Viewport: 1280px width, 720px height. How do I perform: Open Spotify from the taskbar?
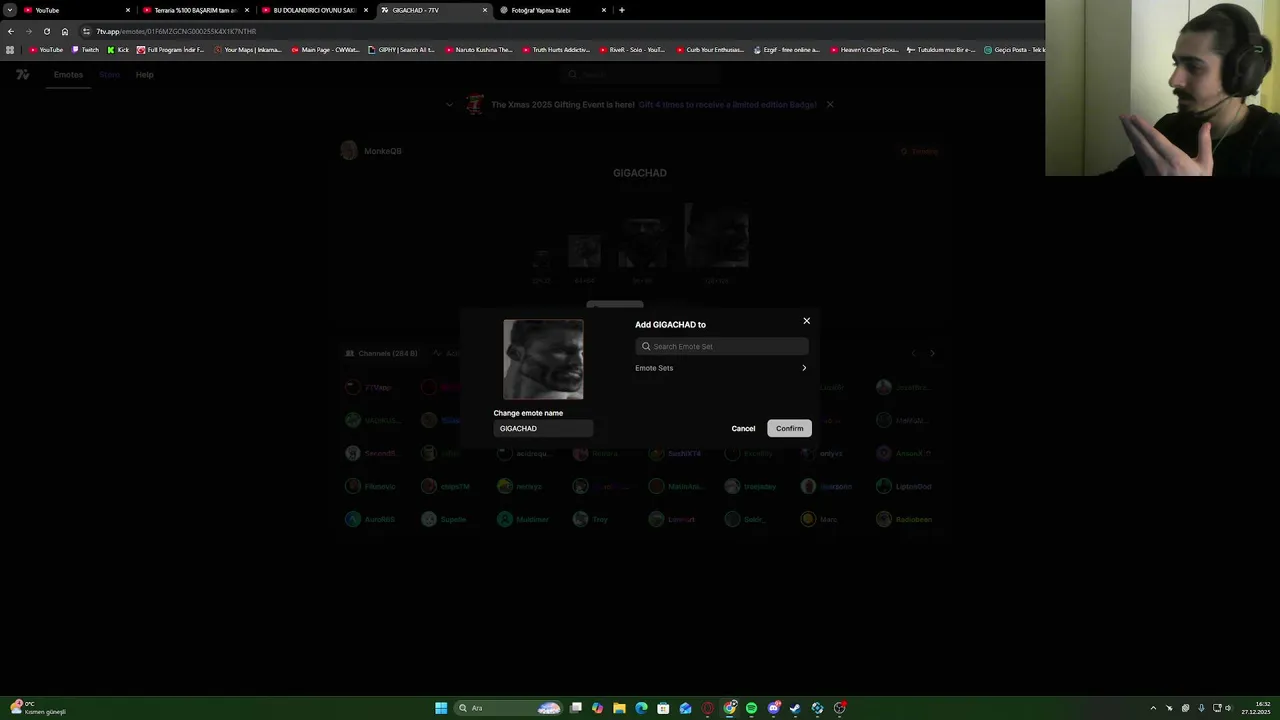click(x=752, y=708)
